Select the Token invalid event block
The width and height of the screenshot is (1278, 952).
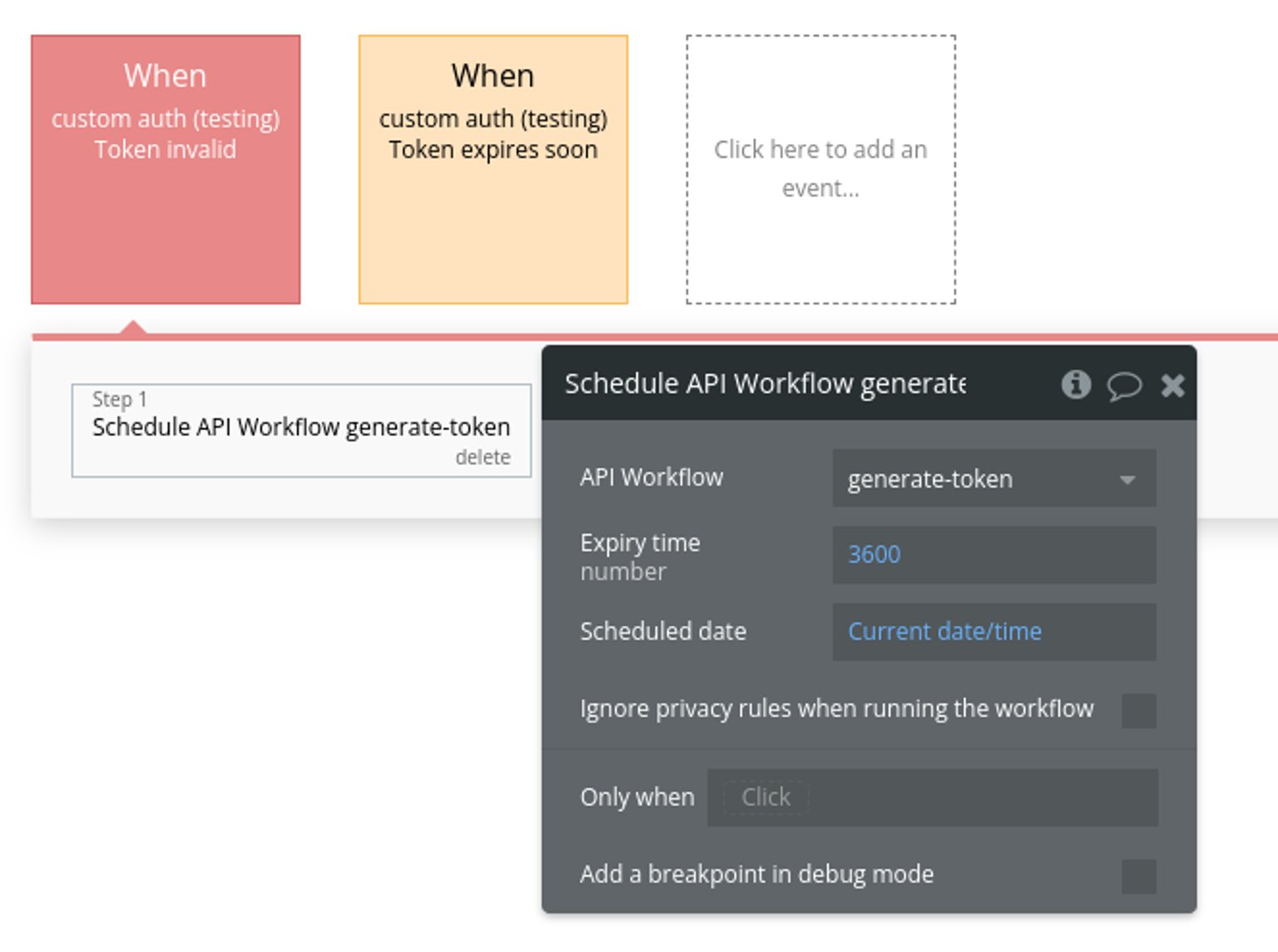click(166, 170)
